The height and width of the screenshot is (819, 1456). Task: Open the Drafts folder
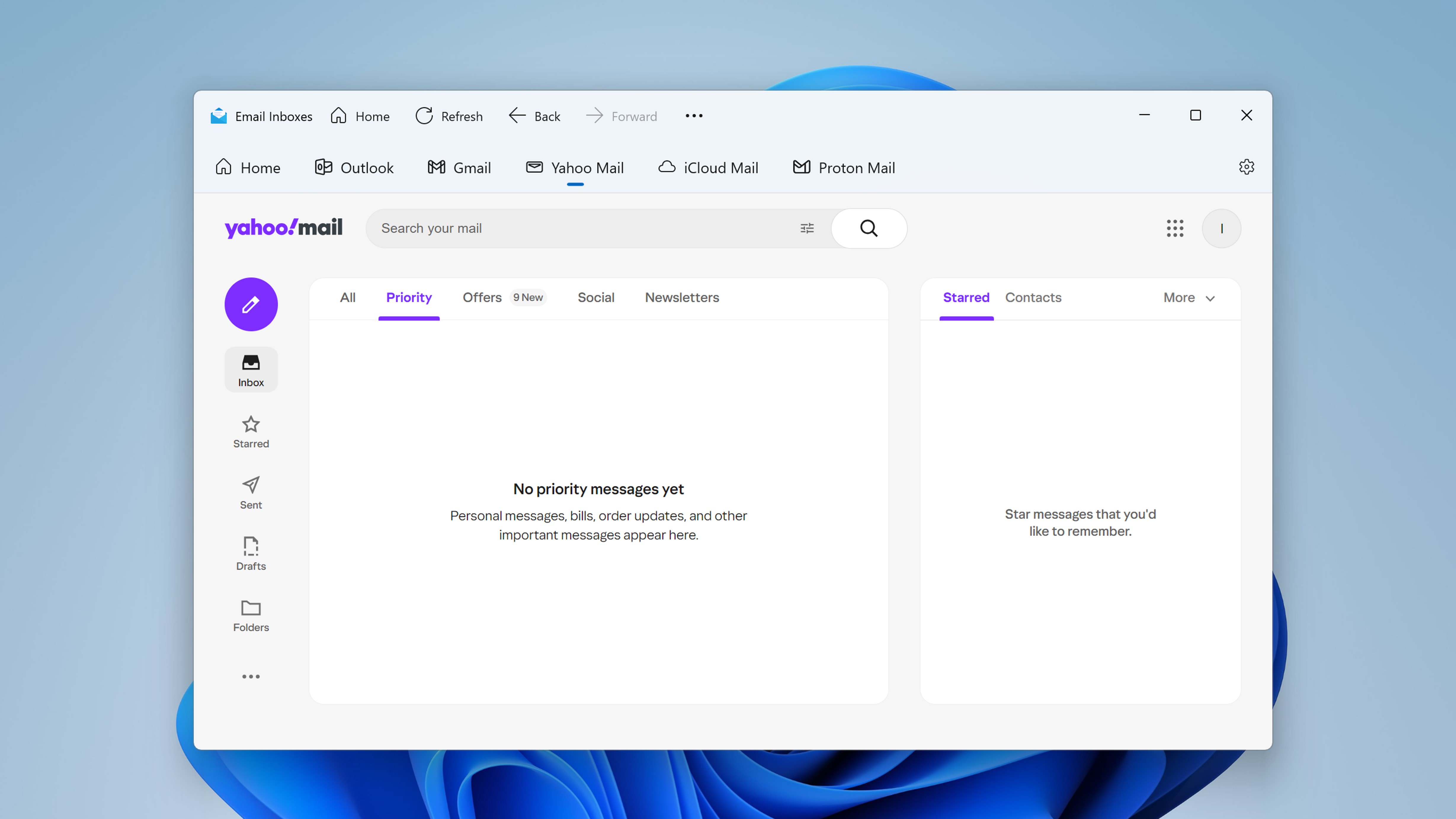251,554
